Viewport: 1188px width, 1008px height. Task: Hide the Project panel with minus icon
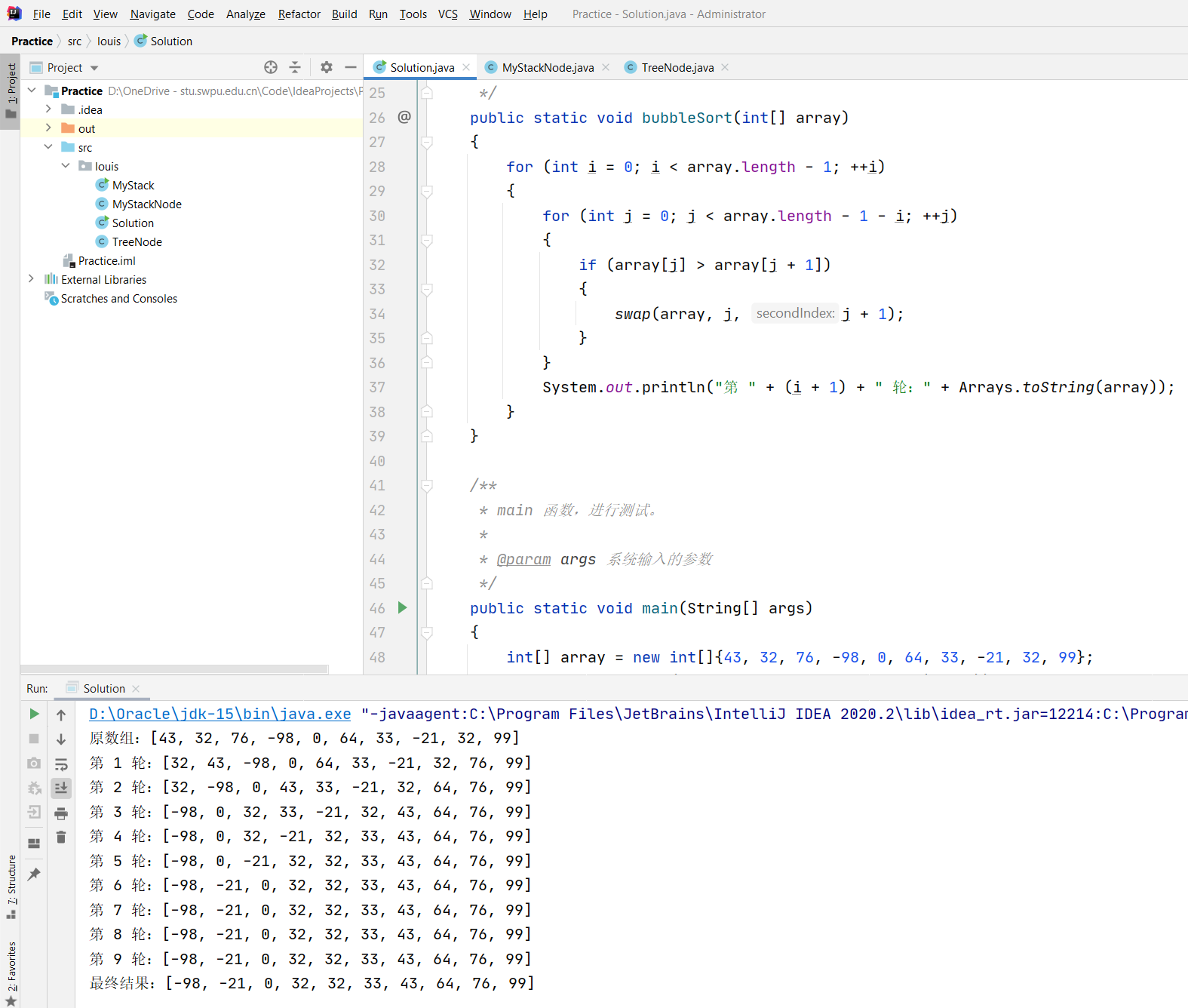[x=351, y=67]
